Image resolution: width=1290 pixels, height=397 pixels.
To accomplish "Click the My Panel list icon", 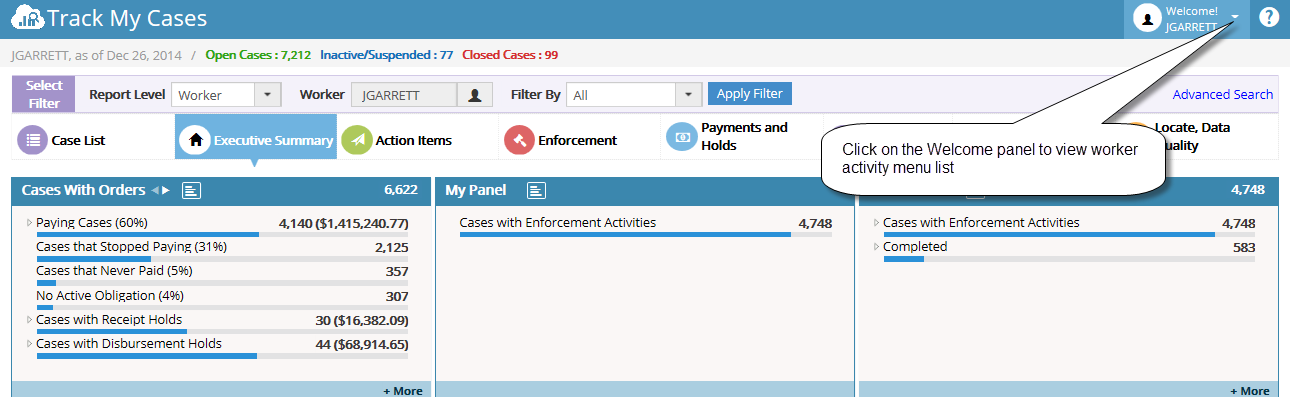I will coord(536,190).
